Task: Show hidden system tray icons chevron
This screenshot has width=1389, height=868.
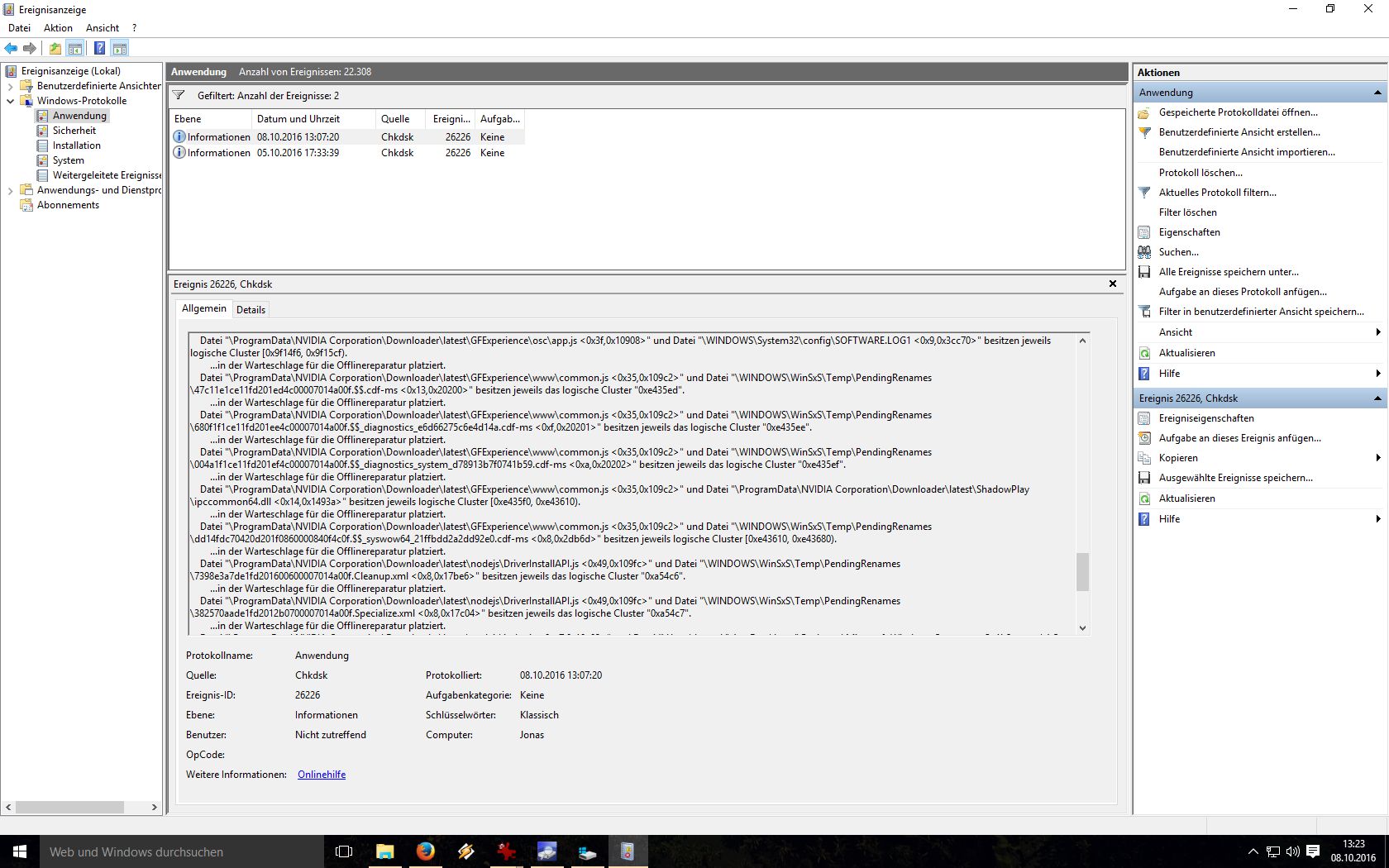Action: pyautogui.click(x=1253, y=851)
